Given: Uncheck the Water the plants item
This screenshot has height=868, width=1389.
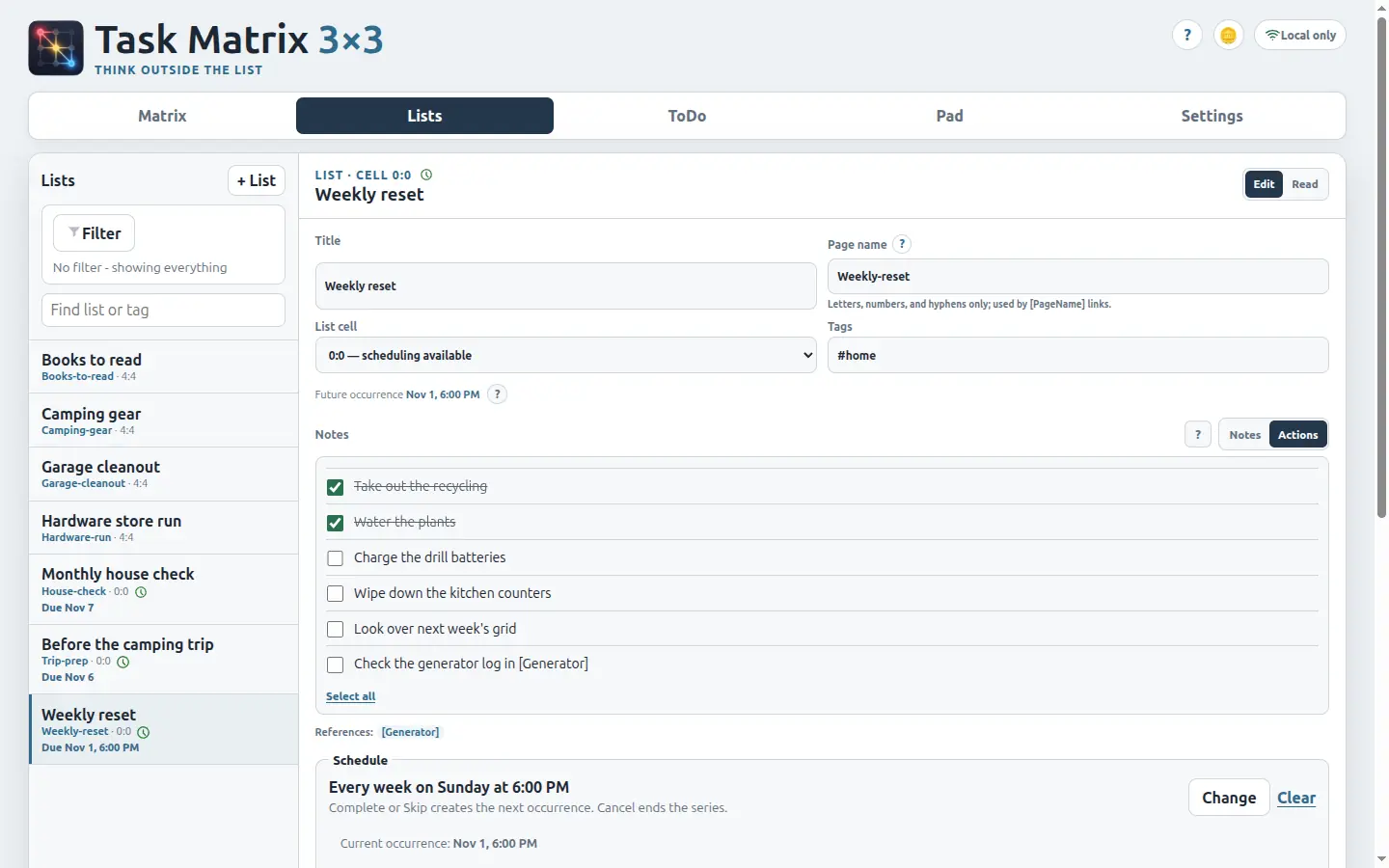Looking at the screenshot, I should [x=336, y=523].
